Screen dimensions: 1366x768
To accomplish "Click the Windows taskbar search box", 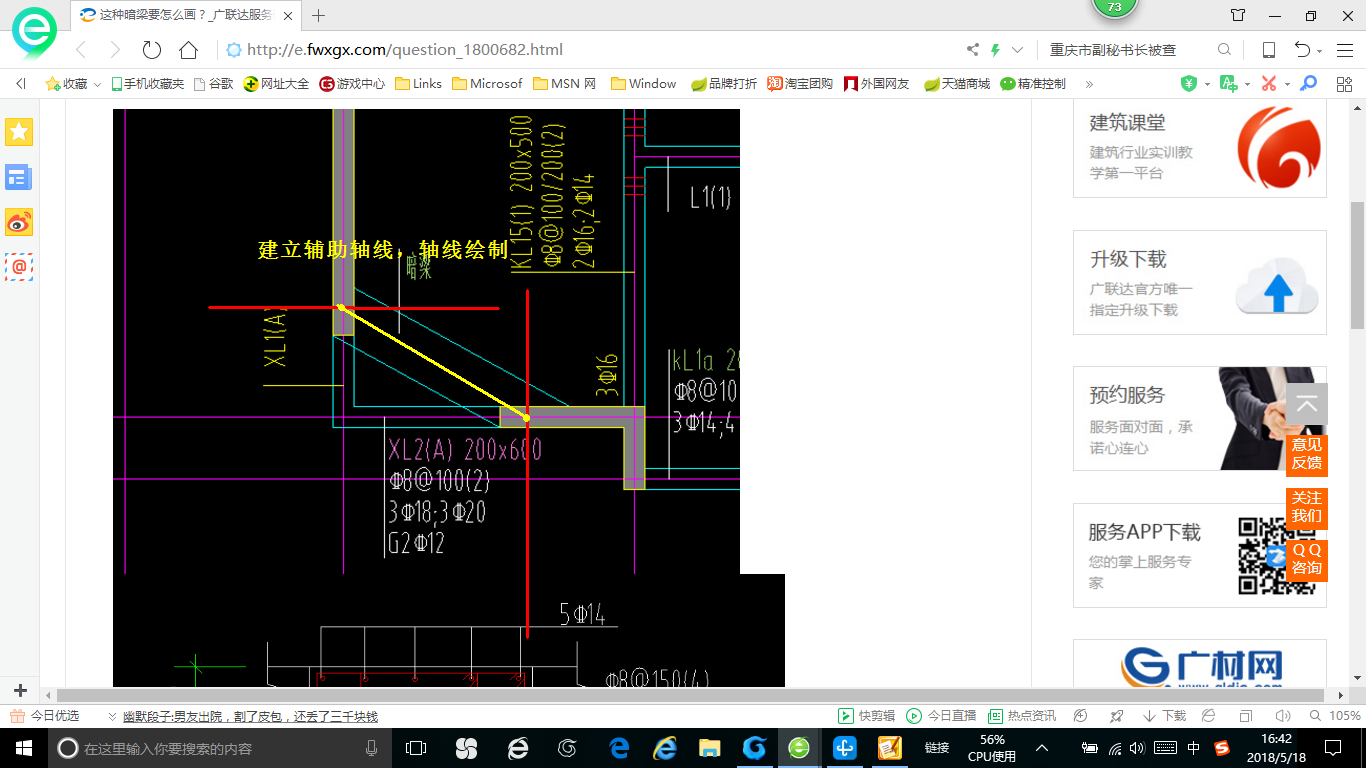I will tap(220, 748).
